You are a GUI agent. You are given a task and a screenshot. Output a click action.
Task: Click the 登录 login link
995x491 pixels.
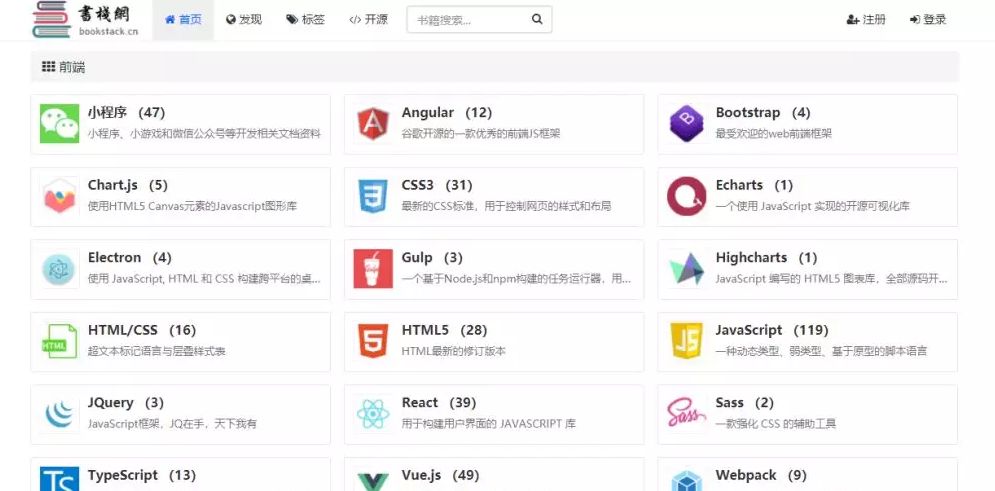coord(928,20)
